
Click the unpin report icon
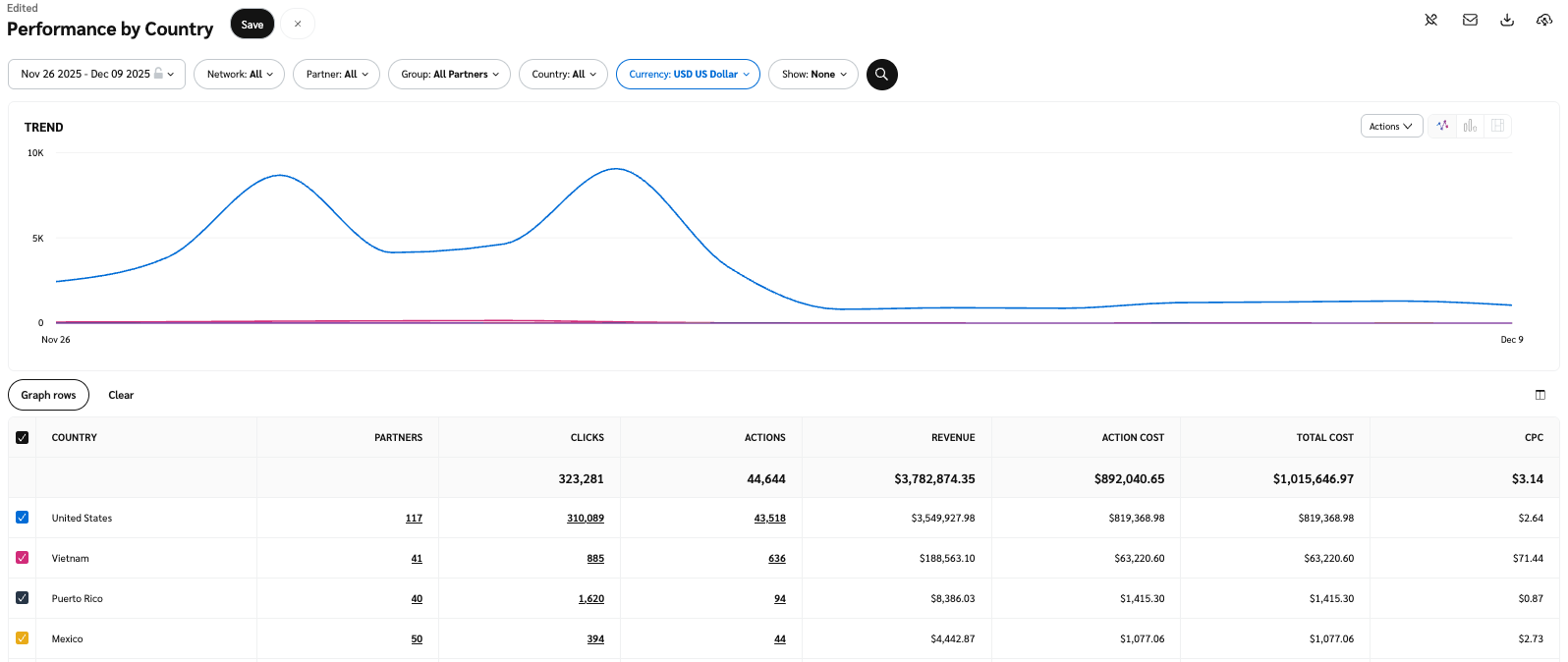coord(1431,20)
